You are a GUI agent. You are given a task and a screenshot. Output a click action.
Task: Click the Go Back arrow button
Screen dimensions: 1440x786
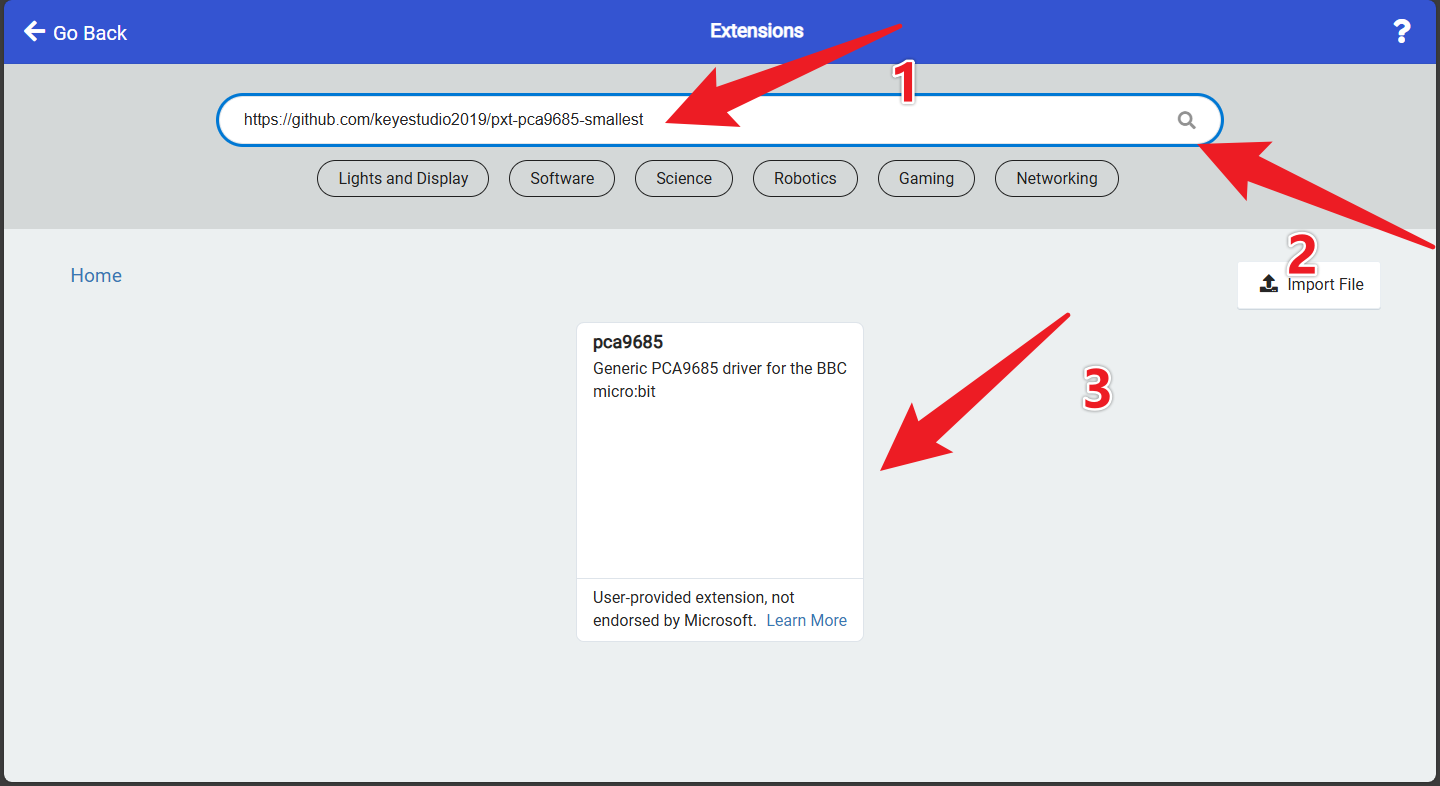(x=76, y=32)
